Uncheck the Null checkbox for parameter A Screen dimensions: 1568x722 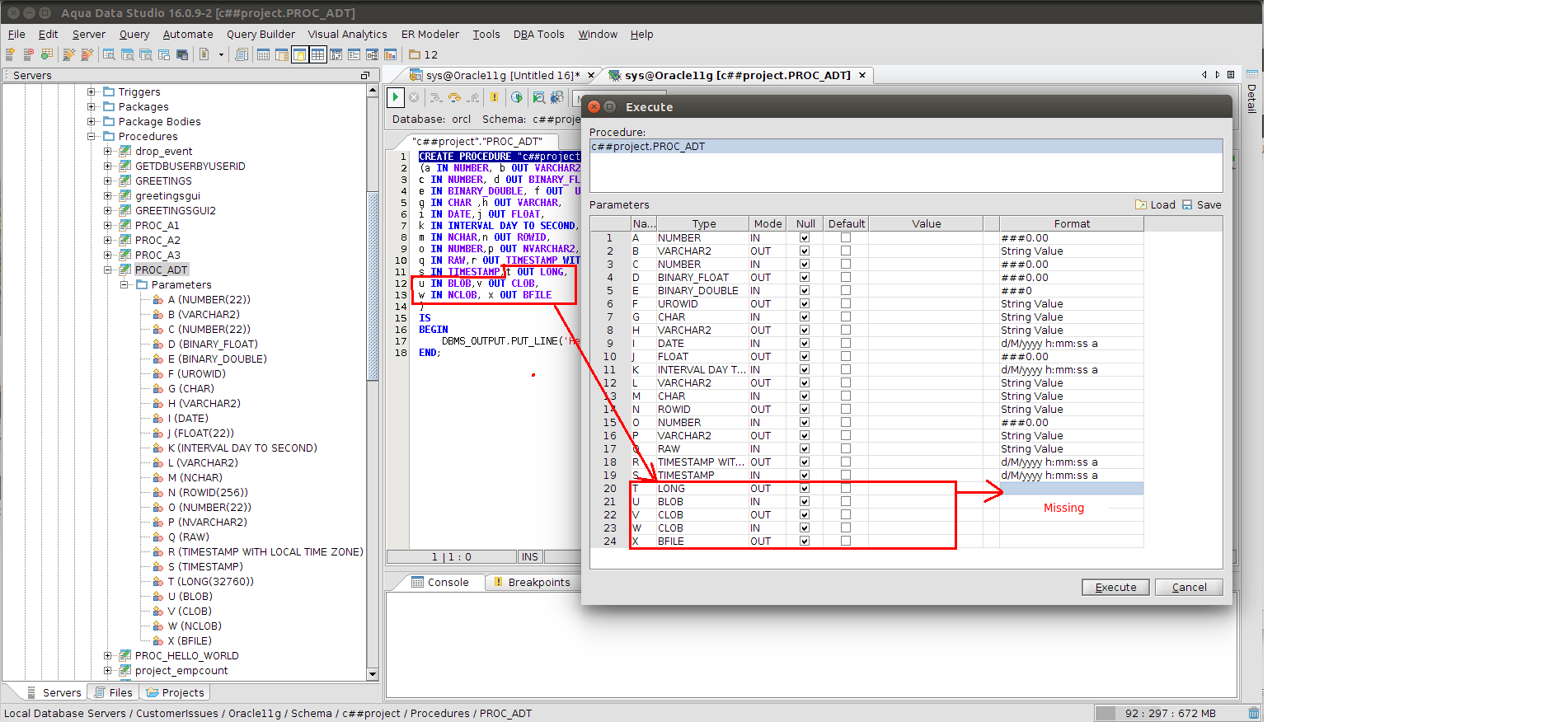pos(805,238)
